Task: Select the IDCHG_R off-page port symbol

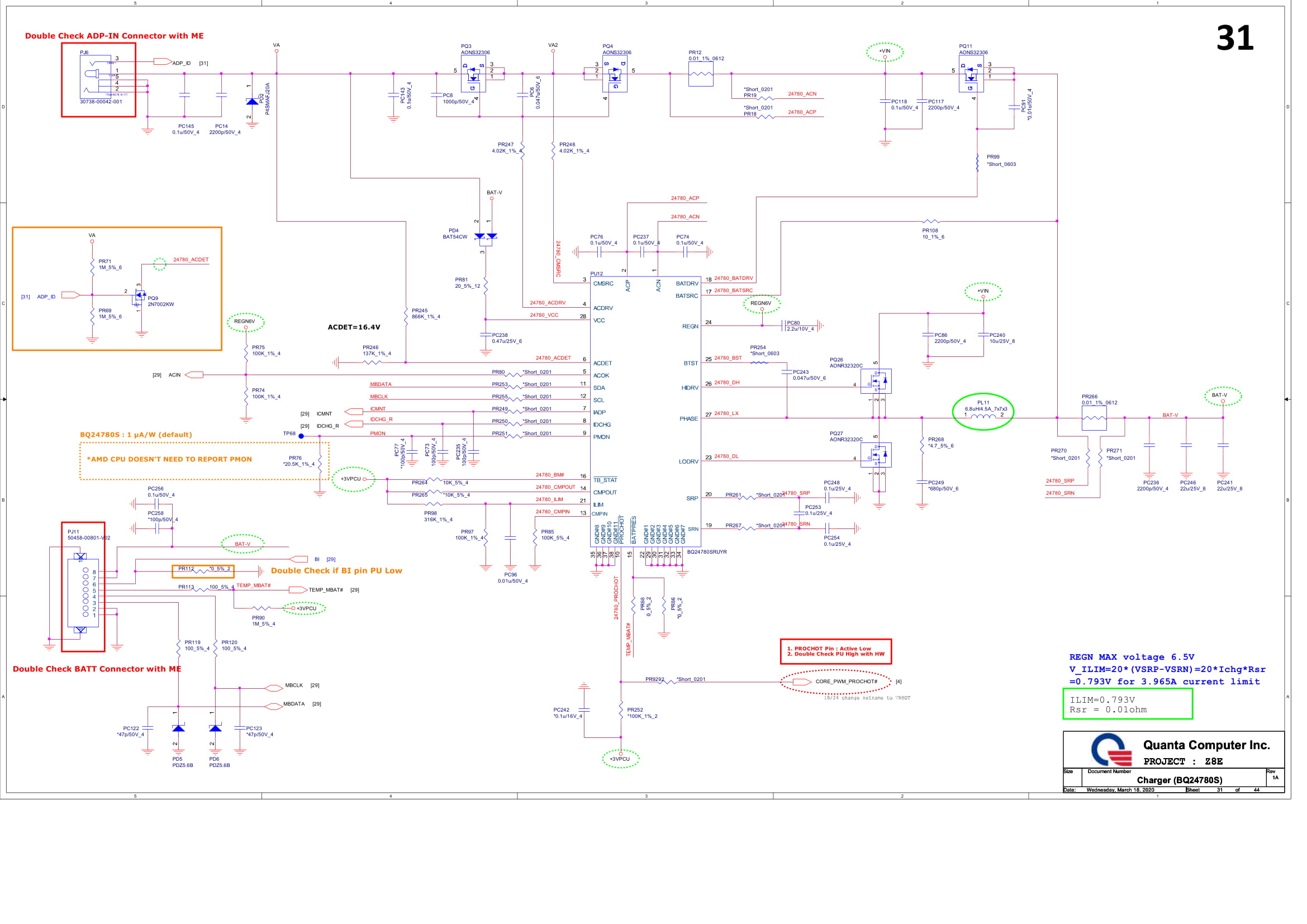Action: click(354, 424)
